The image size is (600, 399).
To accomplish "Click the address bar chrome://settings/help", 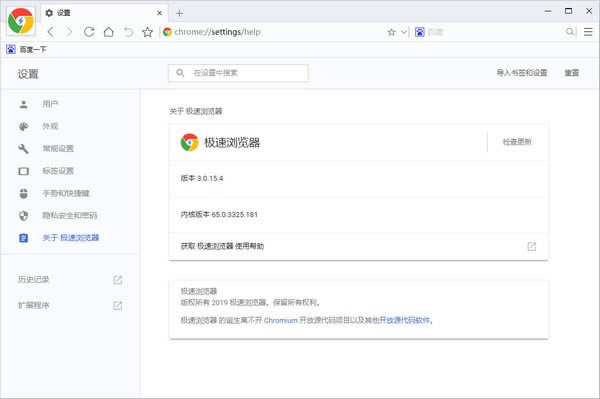I will (x=217, y=32).
